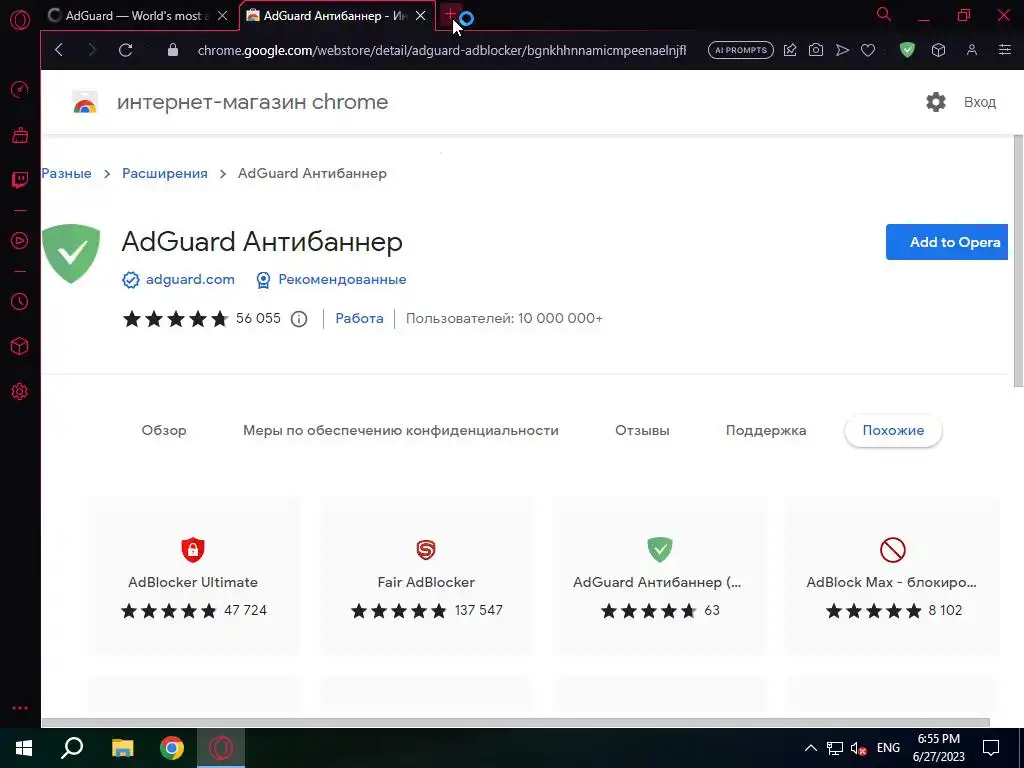Click the URL address field
1024x768 pixels.
(x=441, y=50)
